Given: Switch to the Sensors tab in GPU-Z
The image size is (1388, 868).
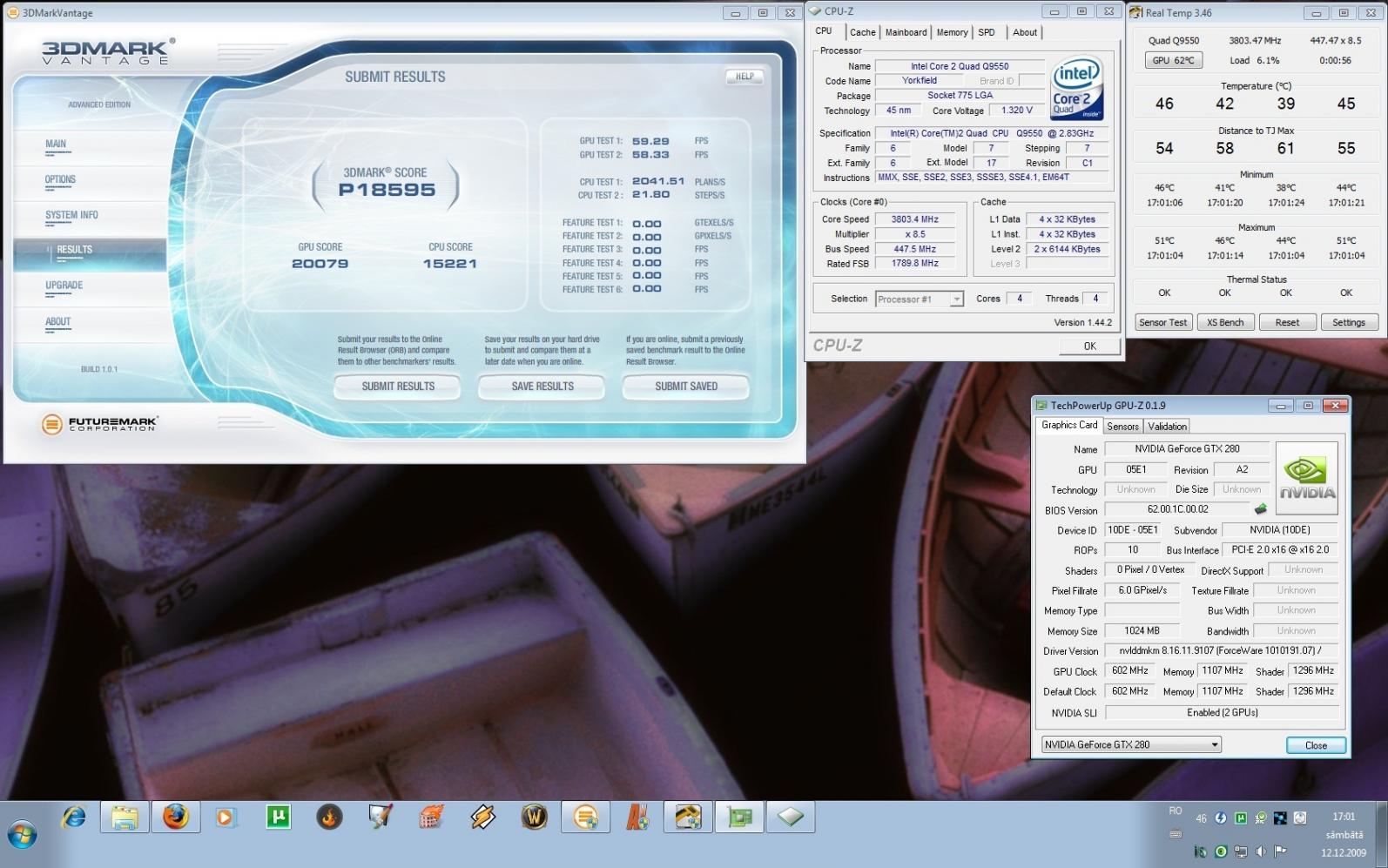Looking at the screenshot, I should (x=1122, y=427).
